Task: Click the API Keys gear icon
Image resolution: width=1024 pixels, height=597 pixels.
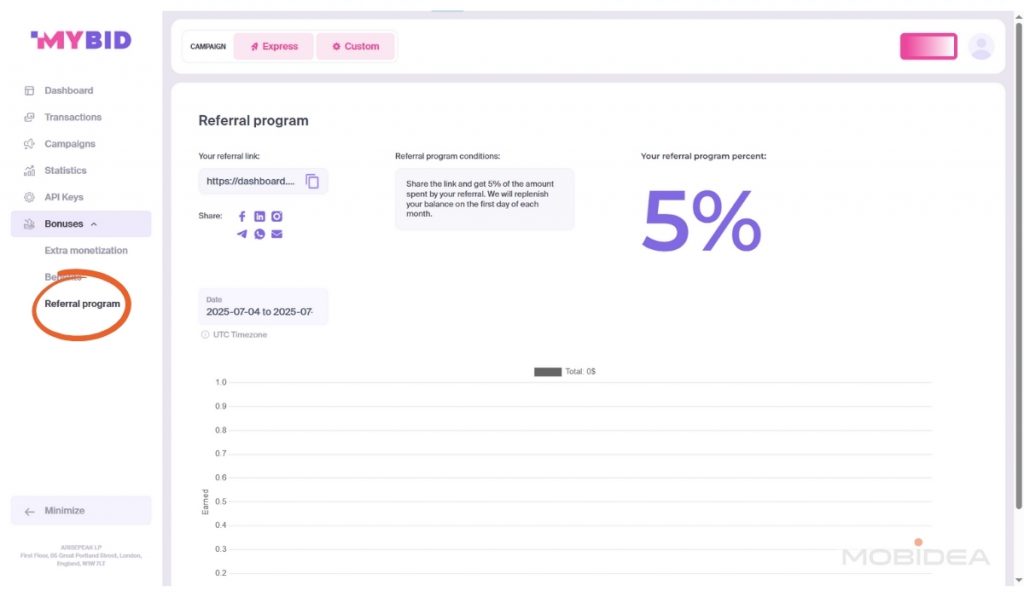Action: 31,197
